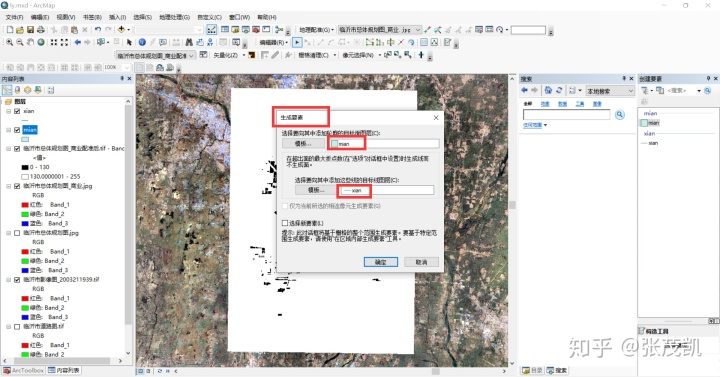720x377 pixels.
Task: Click the Search panel back arrow
Action: point(525,90)
